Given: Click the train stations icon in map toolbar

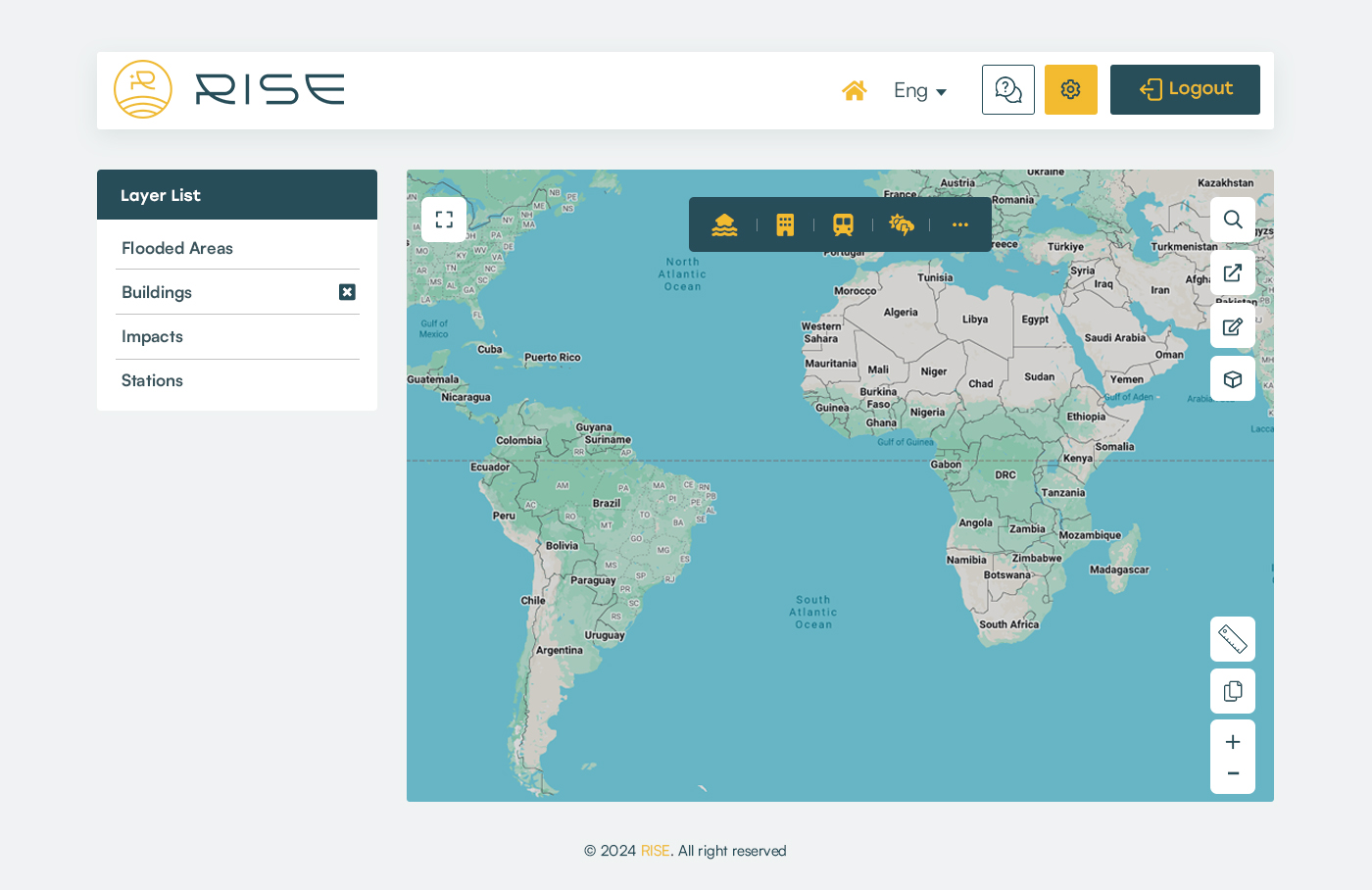Looking at the screenshot, I should (843, 224).
